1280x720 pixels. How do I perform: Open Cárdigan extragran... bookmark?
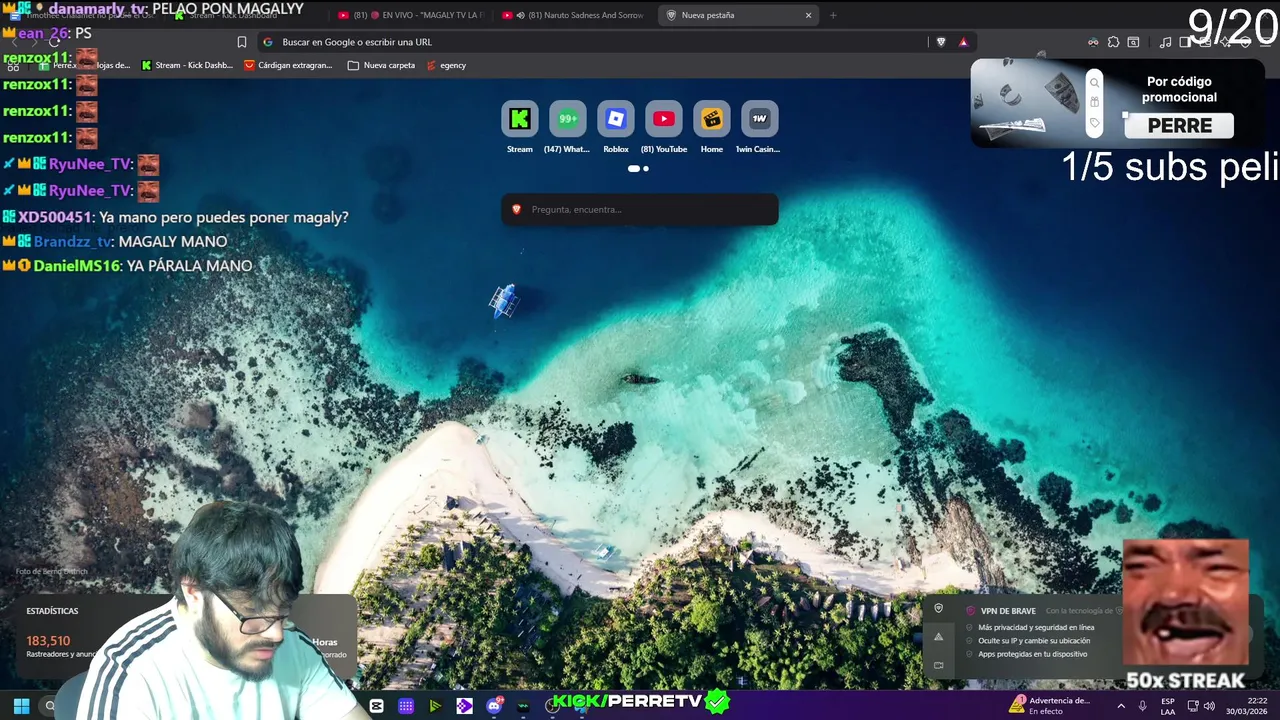coord(290,65)
